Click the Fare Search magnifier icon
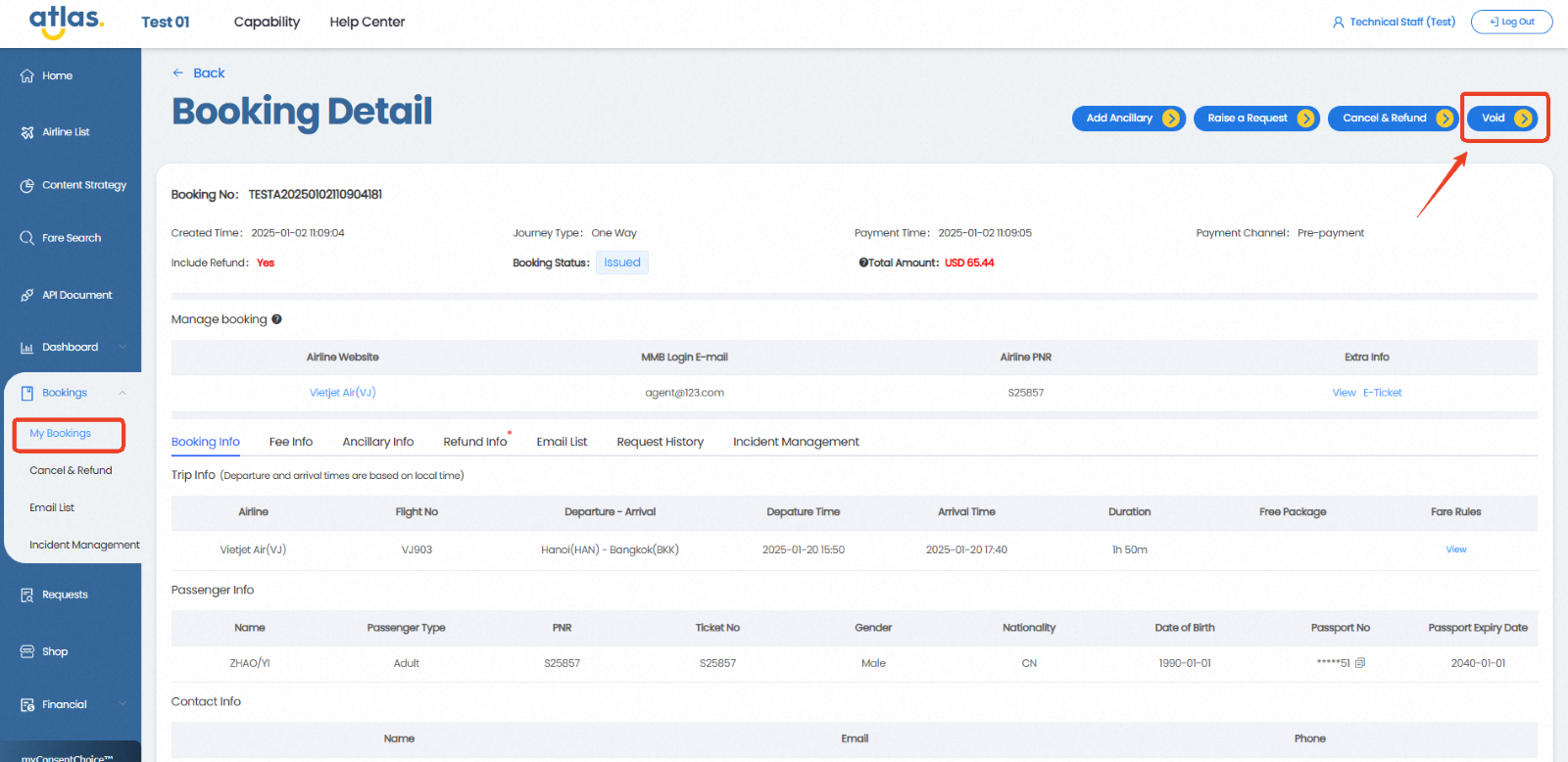This screenshot has width=1568, height=762. click(27, 238)
